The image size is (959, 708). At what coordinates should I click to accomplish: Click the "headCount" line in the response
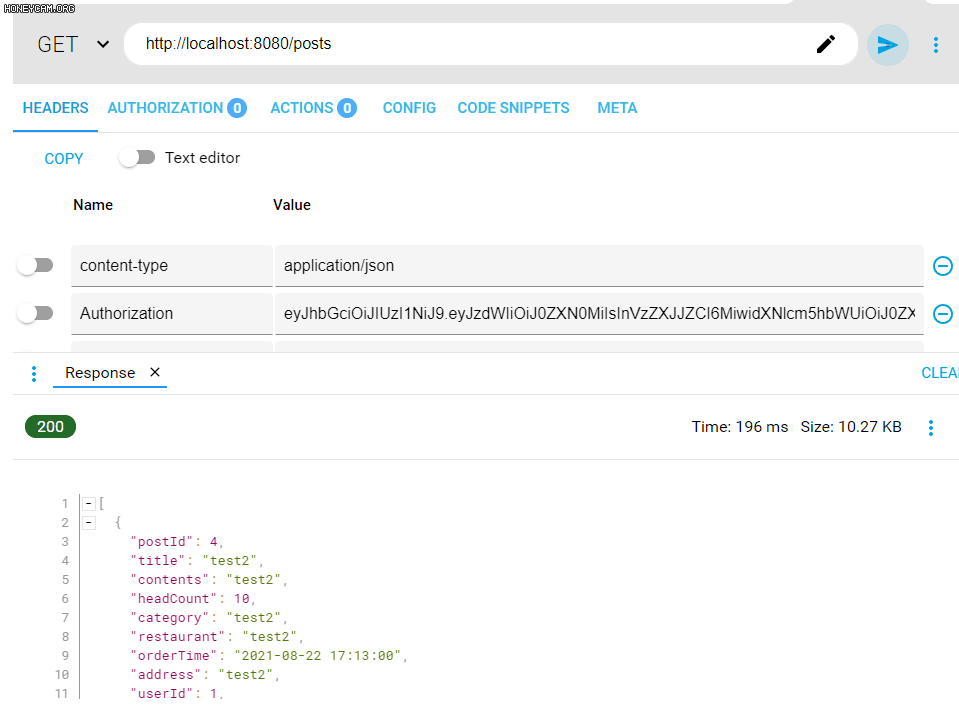coord(193,599)
